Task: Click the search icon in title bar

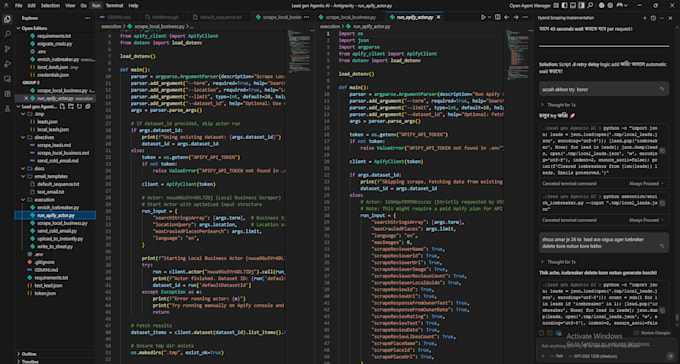Action: (x=591, y=6)
